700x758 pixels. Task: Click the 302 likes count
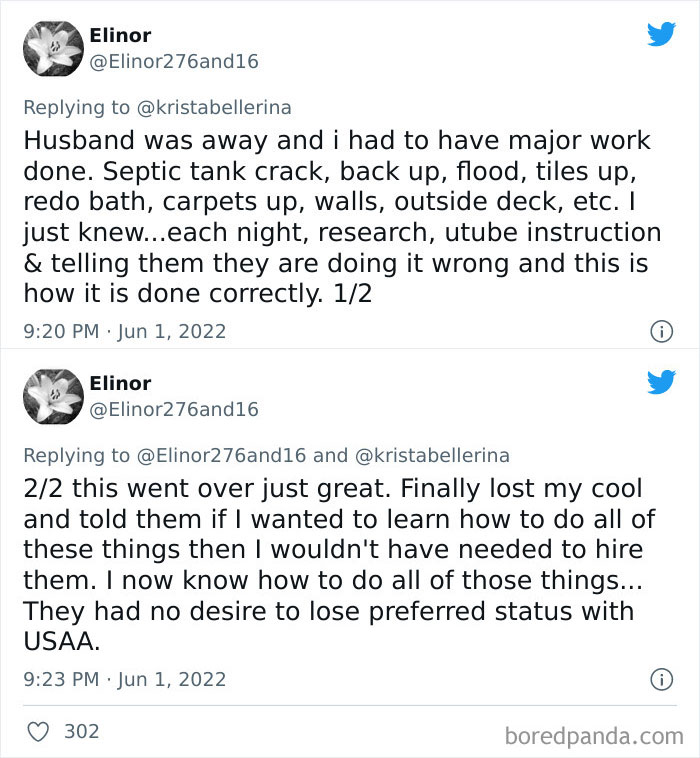point(82,731)
